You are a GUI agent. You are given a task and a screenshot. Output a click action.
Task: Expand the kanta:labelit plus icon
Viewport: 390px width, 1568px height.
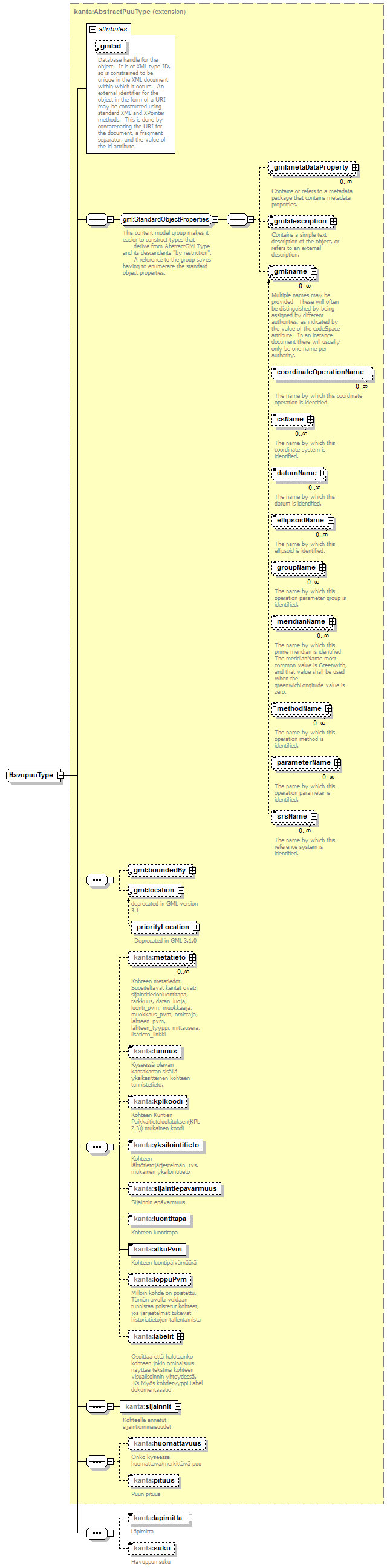(180, 1336)
